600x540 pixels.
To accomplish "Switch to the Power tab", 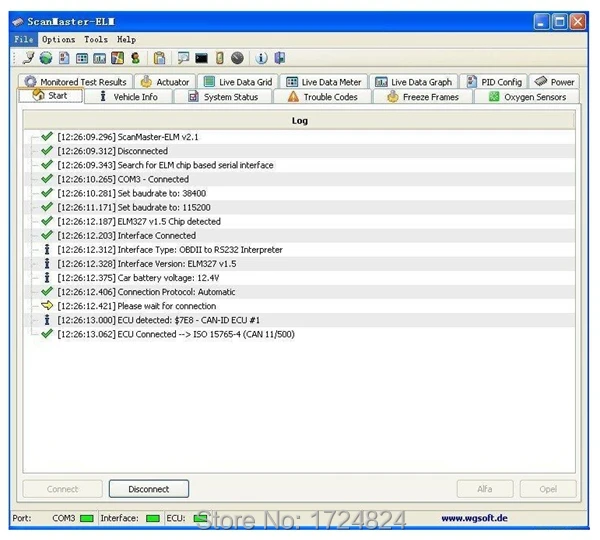I will (554, 82).
